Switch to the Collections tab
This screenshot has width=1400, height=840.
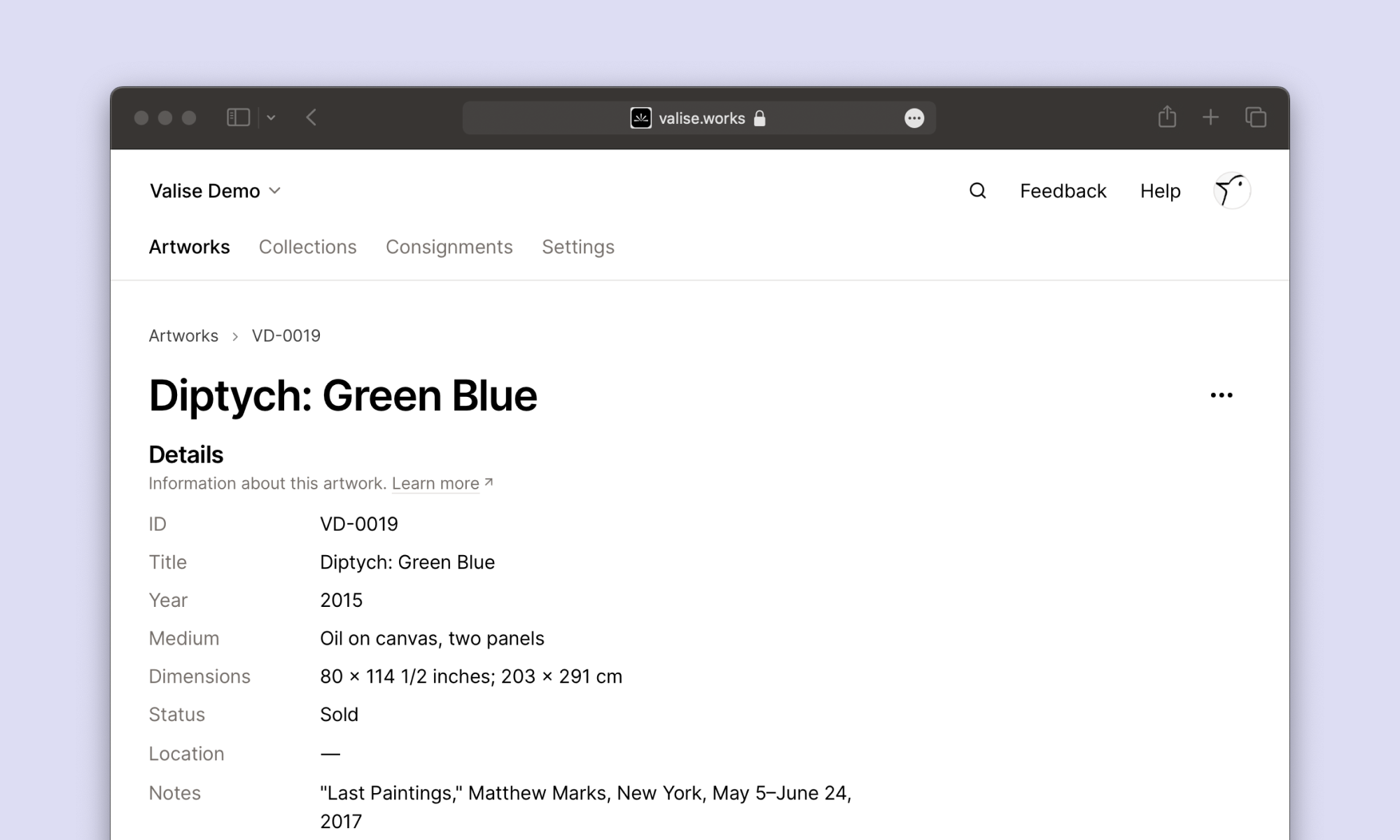[x=307, y=247]
